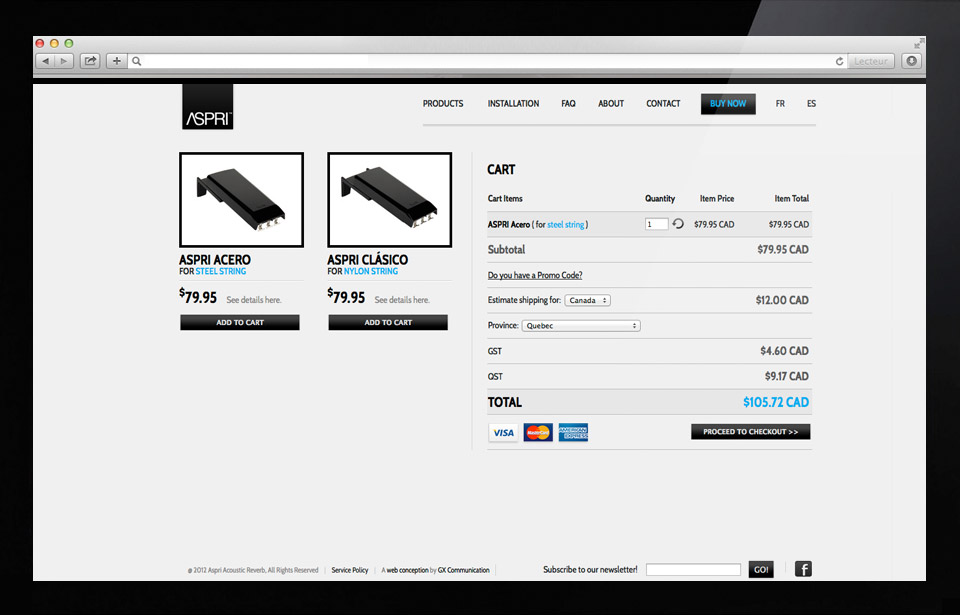
Task: Click the Visa card icon
Action: [503, 432]
